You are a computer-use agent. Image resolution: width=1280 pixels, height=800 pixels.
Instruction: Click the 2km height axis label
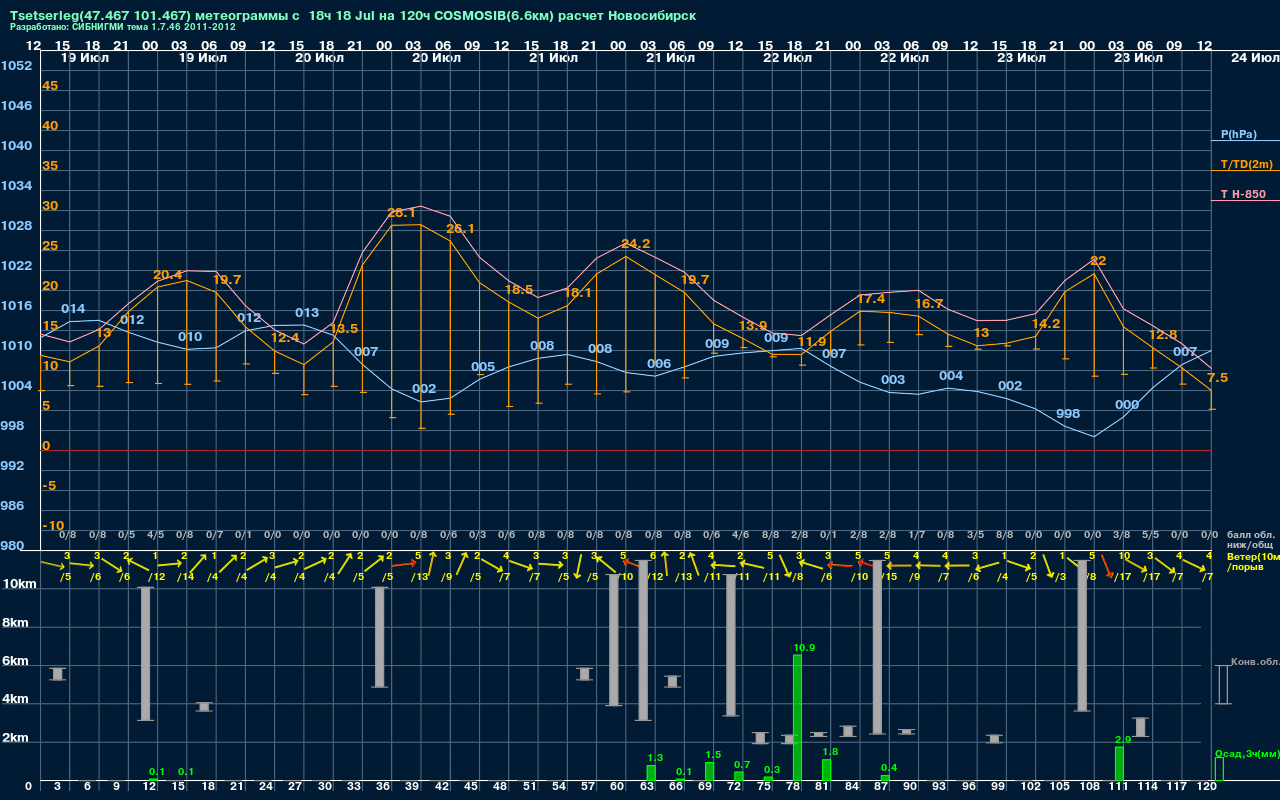point(18,740)
